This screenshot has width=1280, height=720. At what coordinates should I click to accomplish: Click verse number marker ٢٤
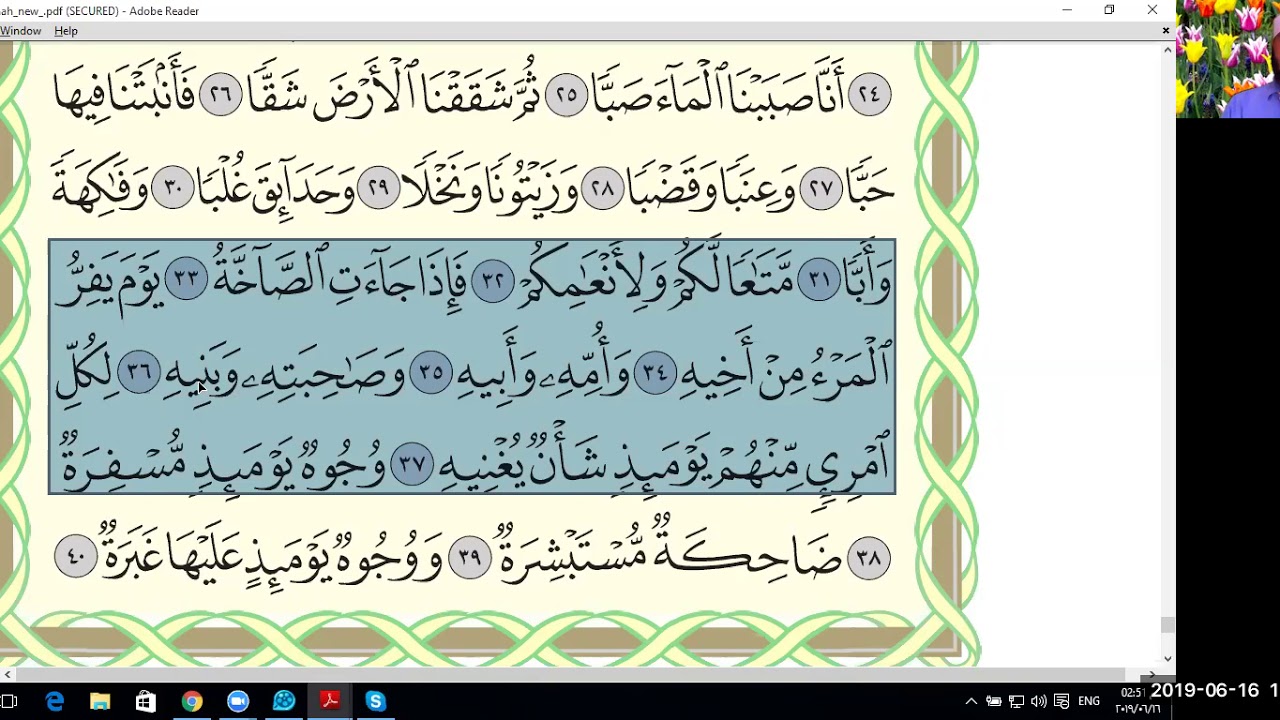(869, 95)
